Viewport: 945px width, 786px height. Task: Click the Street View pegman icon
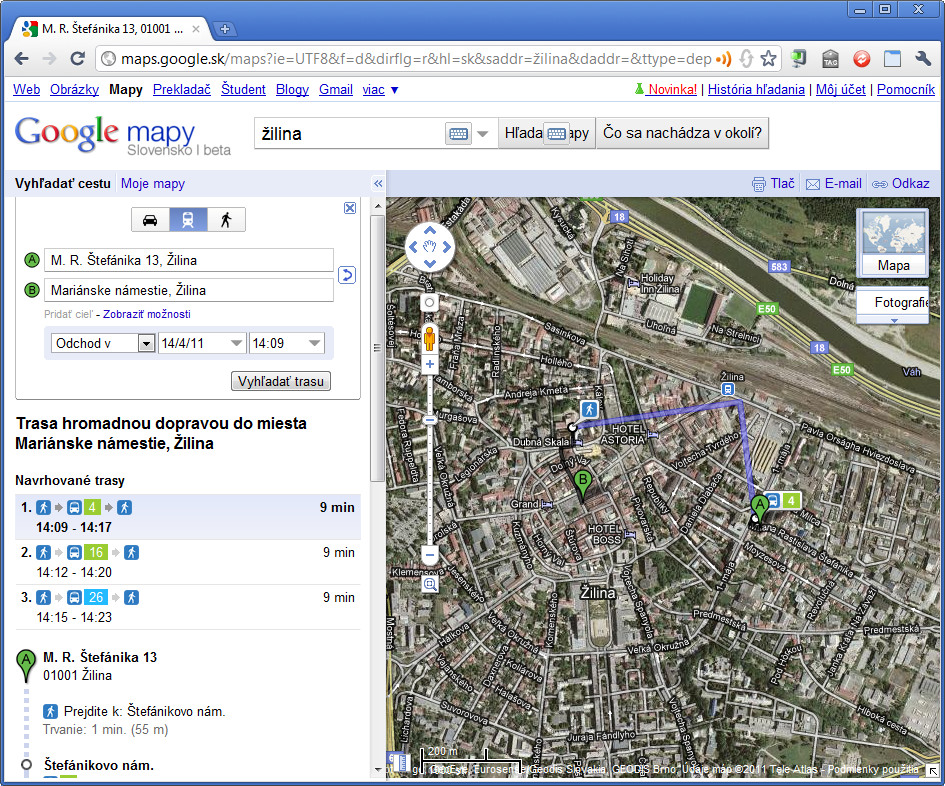coord(430,337)
